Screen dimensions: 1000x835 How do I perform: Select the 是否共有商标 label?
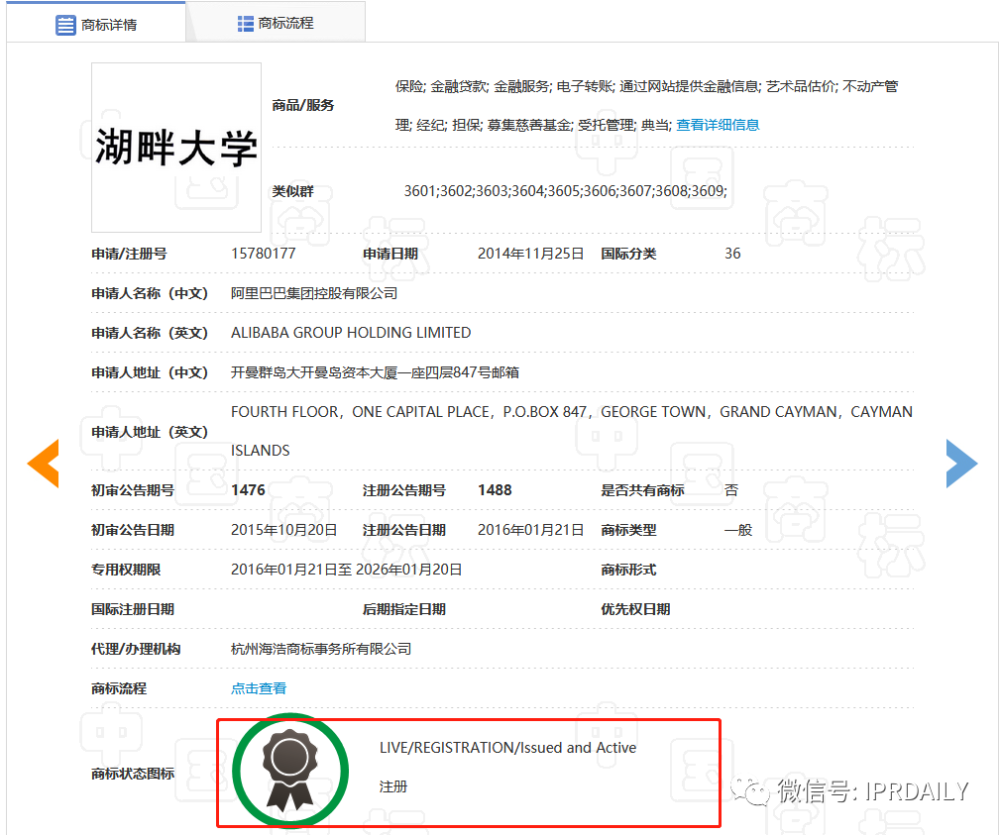(642, 490)
